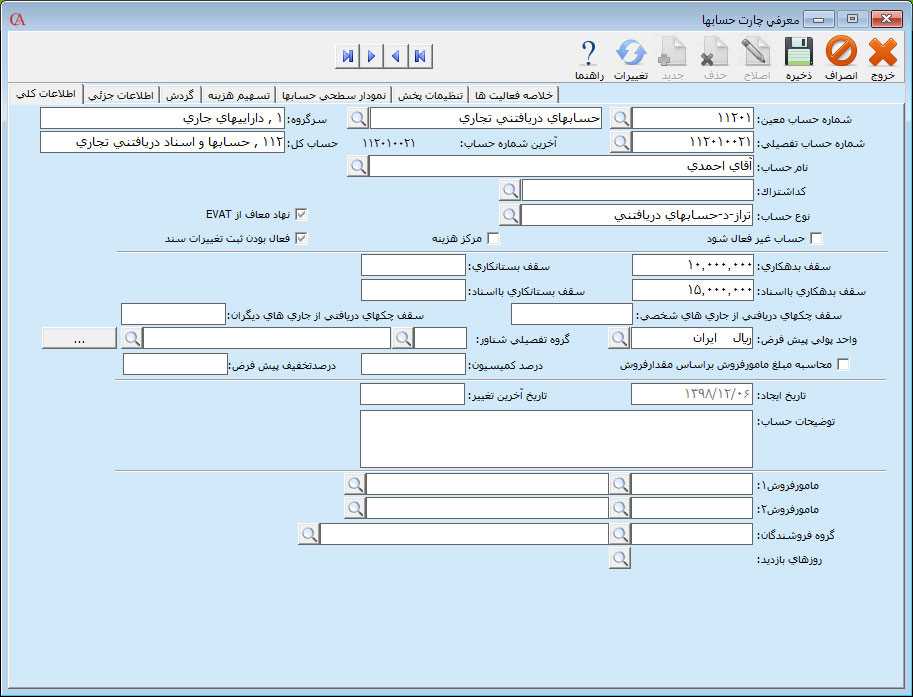Click the search magnifier next to نام حساب
The height and width of the screenshot is (697, 913).
[358, 166]
